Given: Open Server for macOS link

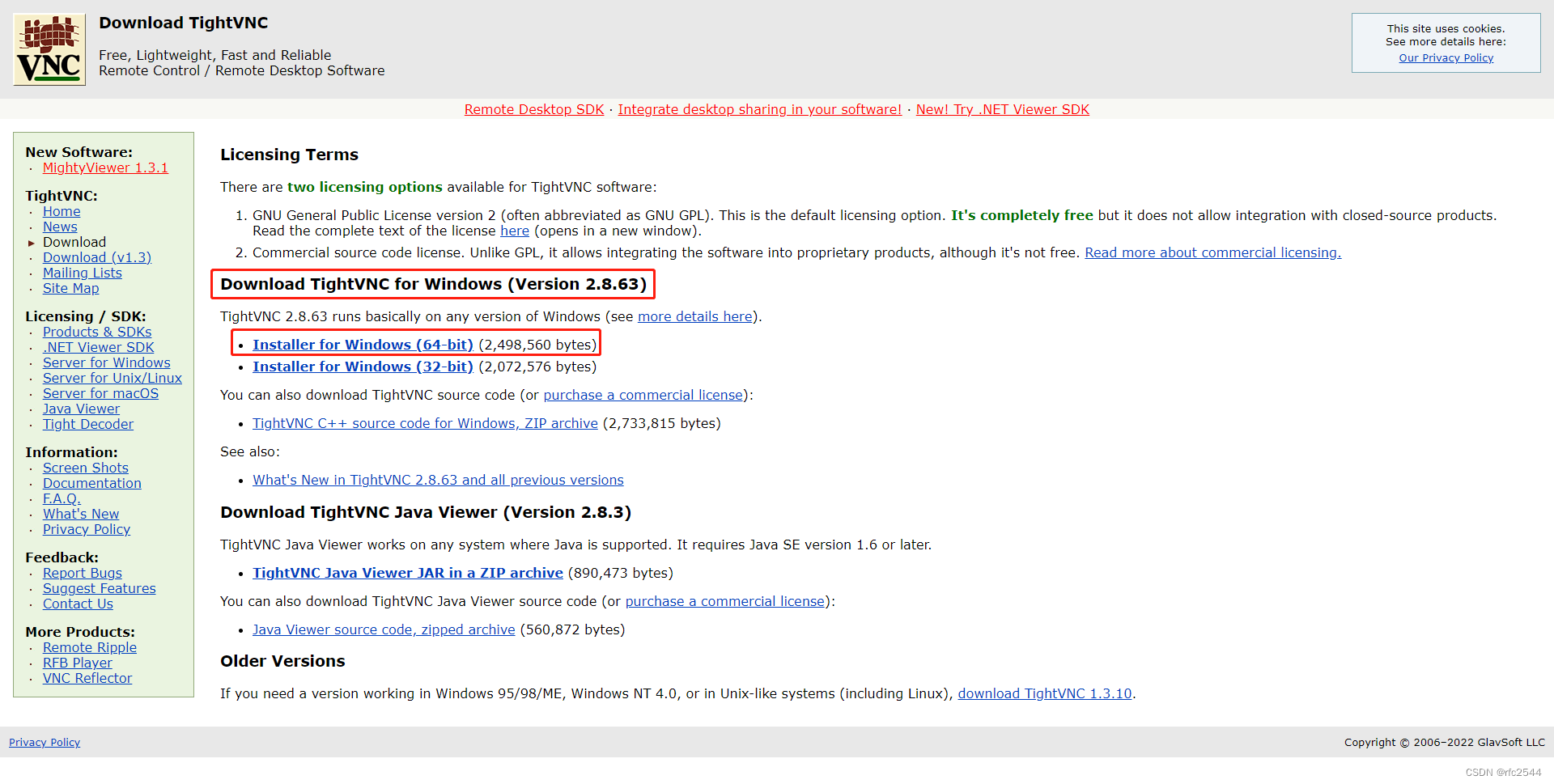Looking at the screenshot, I should (100, 393).
